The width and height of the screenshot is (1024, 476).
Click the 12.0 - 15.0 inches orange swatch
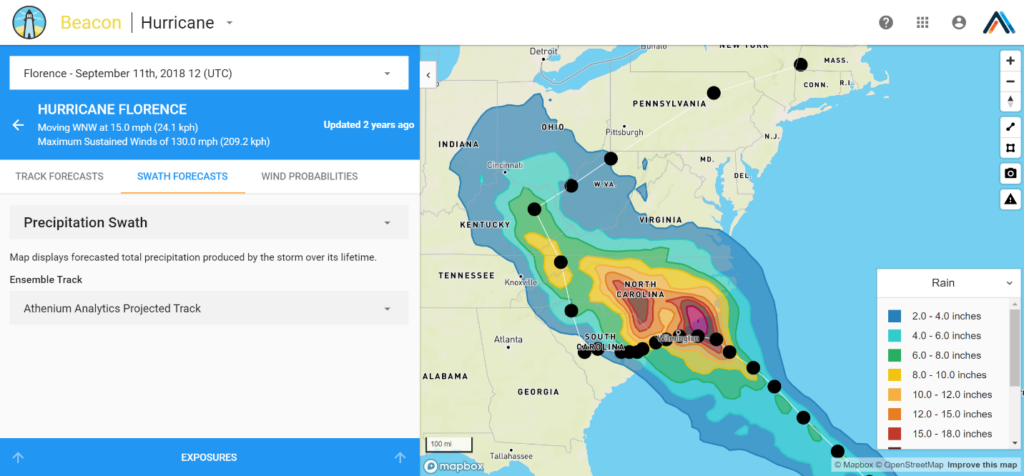click(x=895, y=414)
